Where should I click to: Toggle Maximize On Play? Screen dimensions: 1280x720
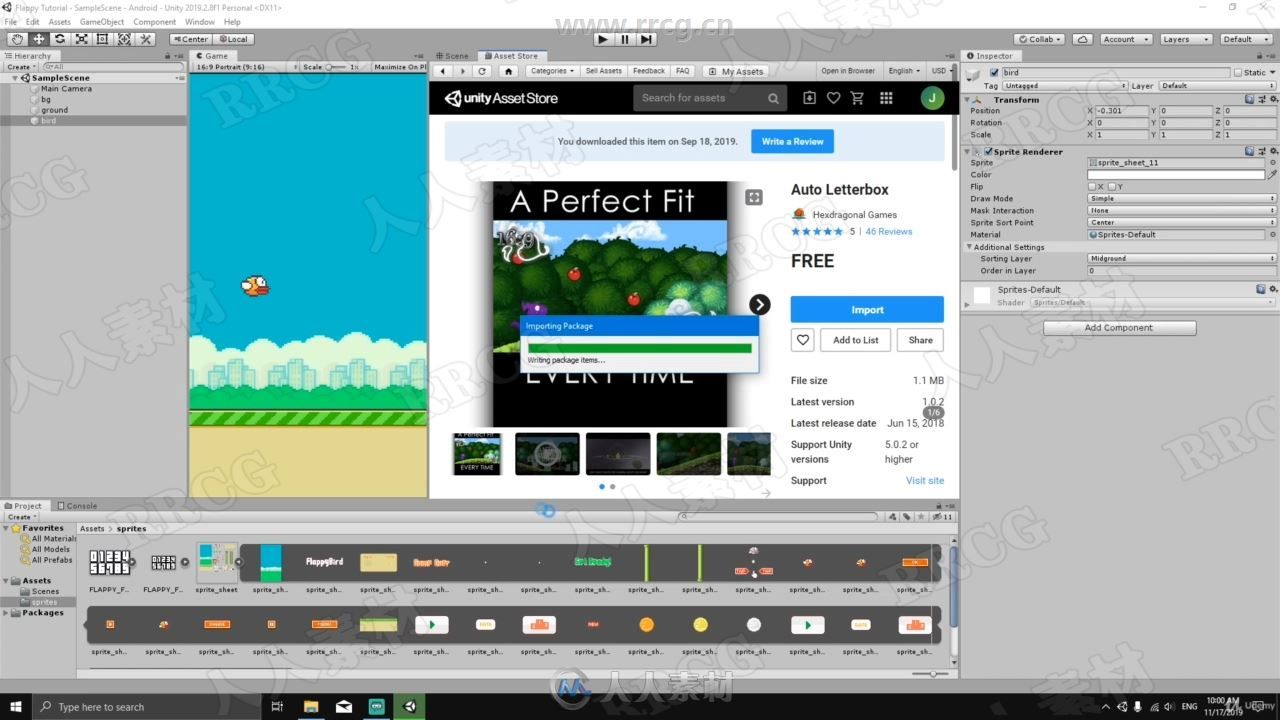pyautogui.click(x=399, y=67)
